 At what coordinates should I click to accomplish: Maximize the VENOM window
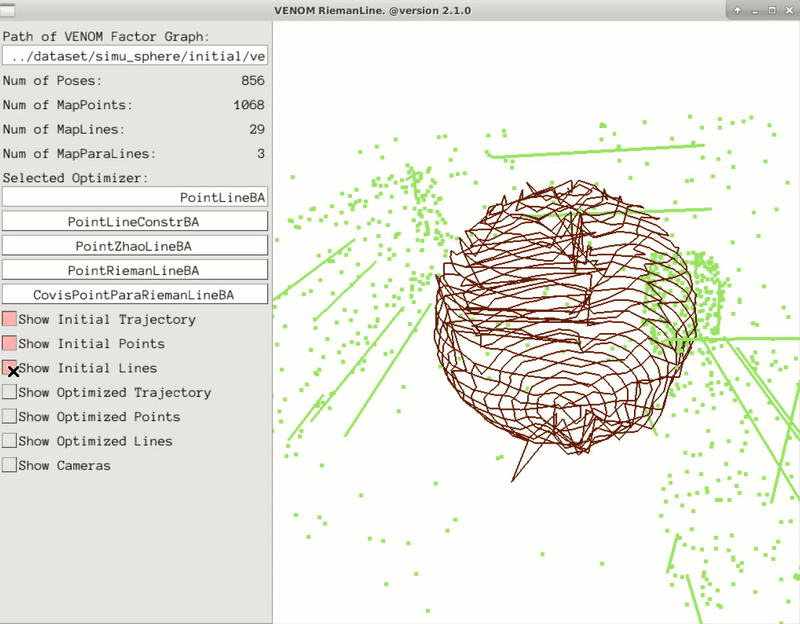point(771,10)
